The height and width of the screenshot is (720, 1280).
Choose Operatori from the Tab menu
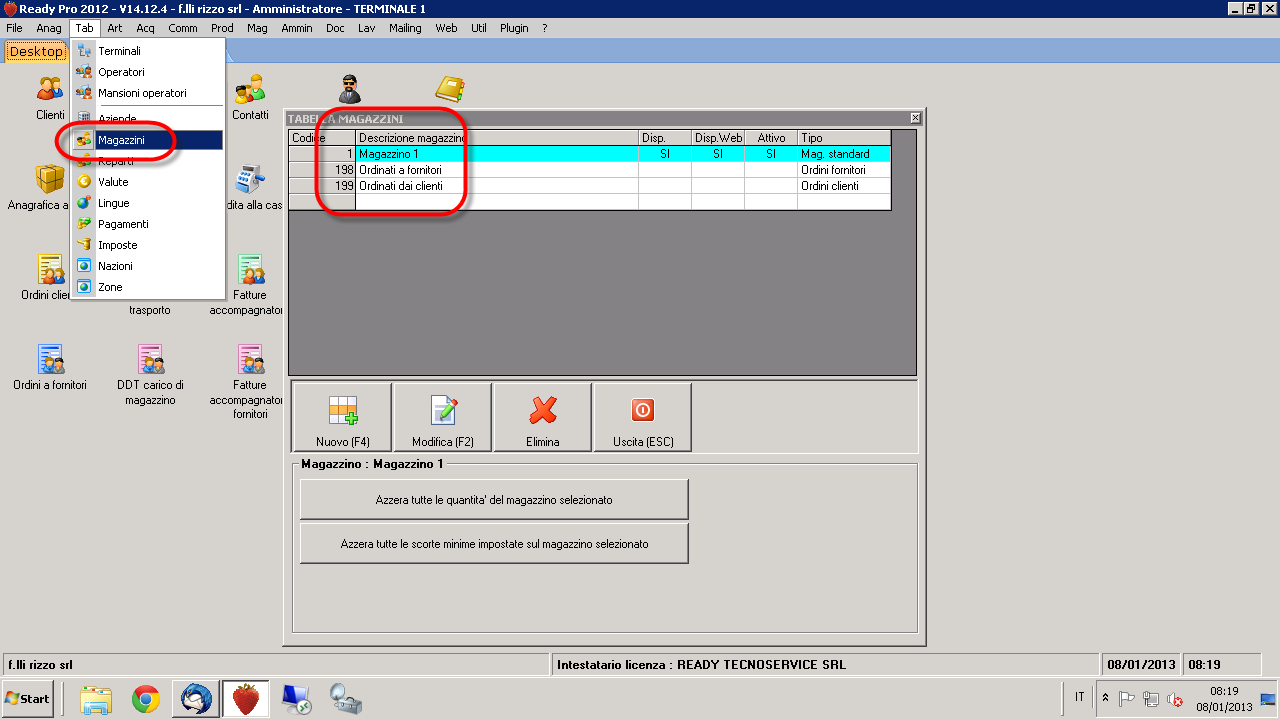click(x=147, y=72)
